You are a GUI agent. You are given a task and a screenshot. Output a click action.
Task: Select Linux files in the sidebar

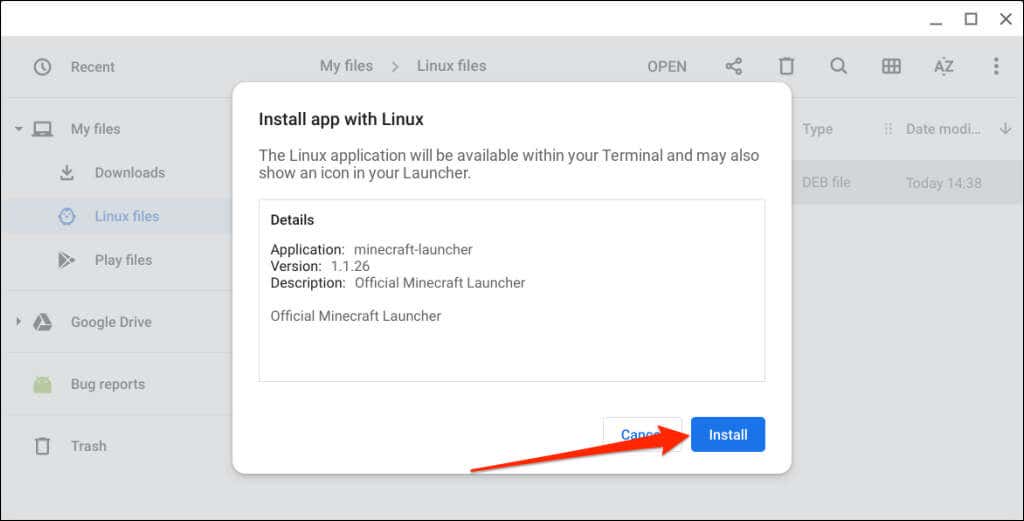click(127, 216)
